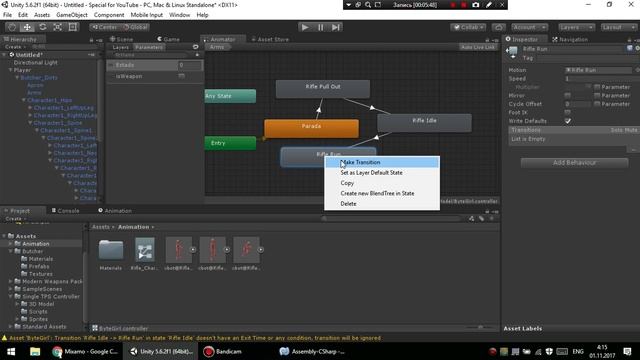Toggle the Global handle rotation button

[135, 27]
